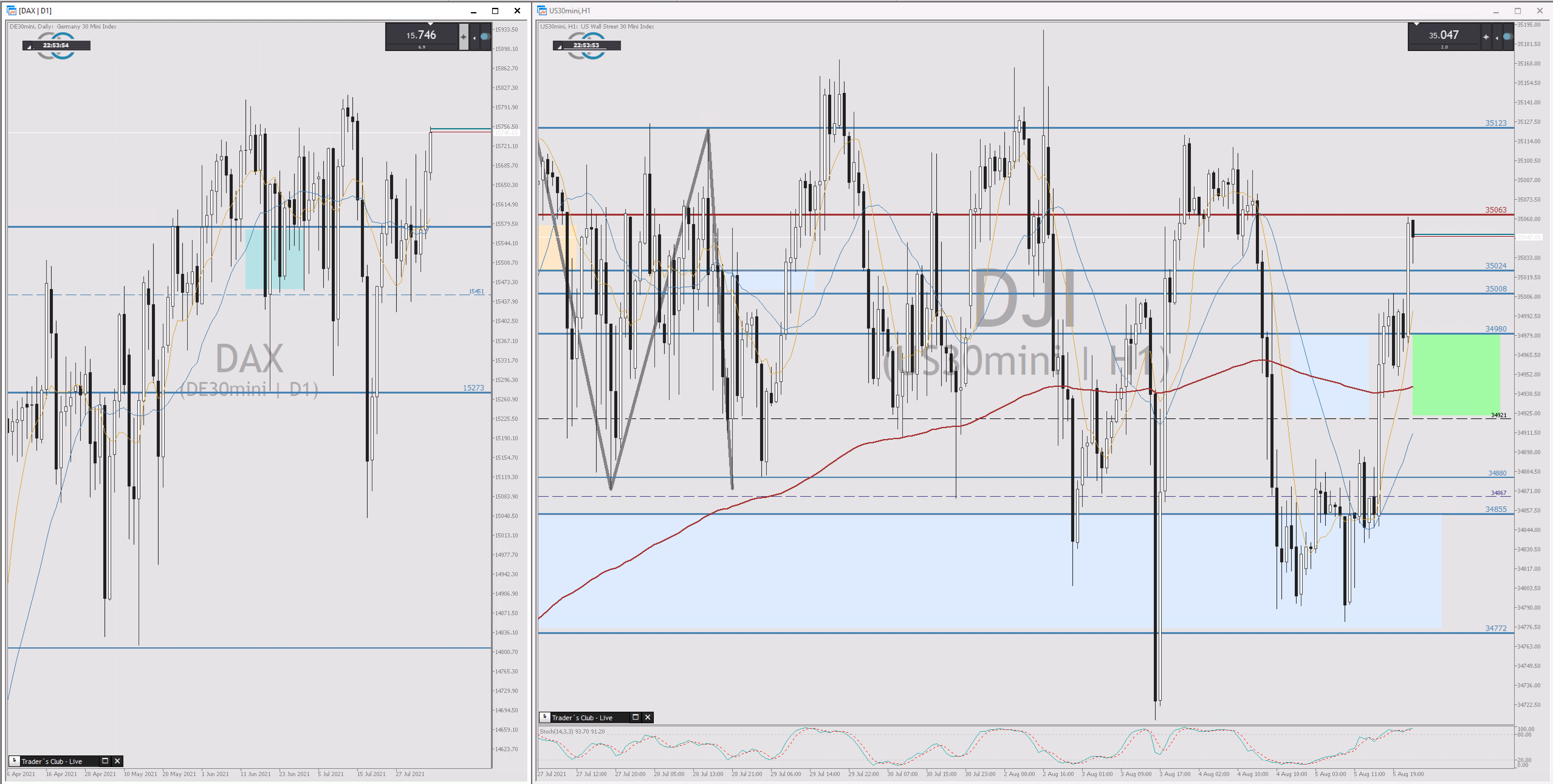Image resolution: width=1553 pixels, height=784 pixels.
Task: Click the 35.047 US30mini price display
Action: (x=1443, y=35)
